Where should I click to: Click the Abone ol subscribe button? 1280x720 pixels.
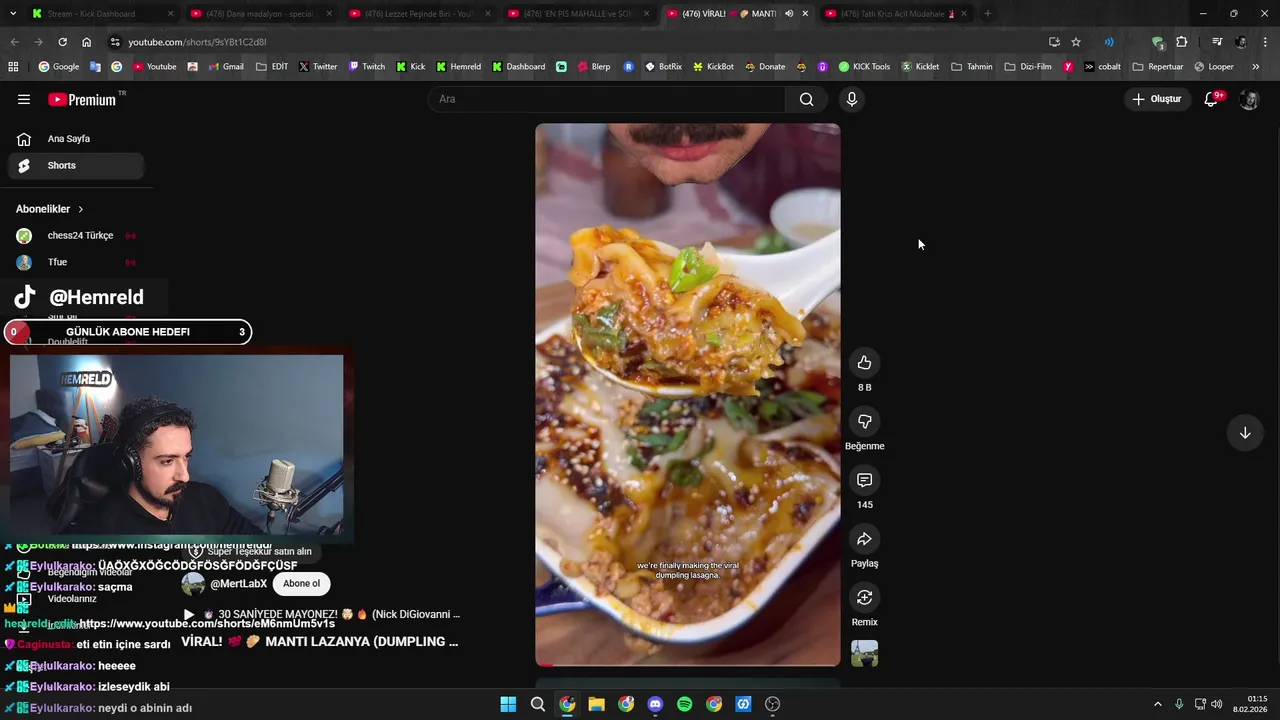[301, 584]
